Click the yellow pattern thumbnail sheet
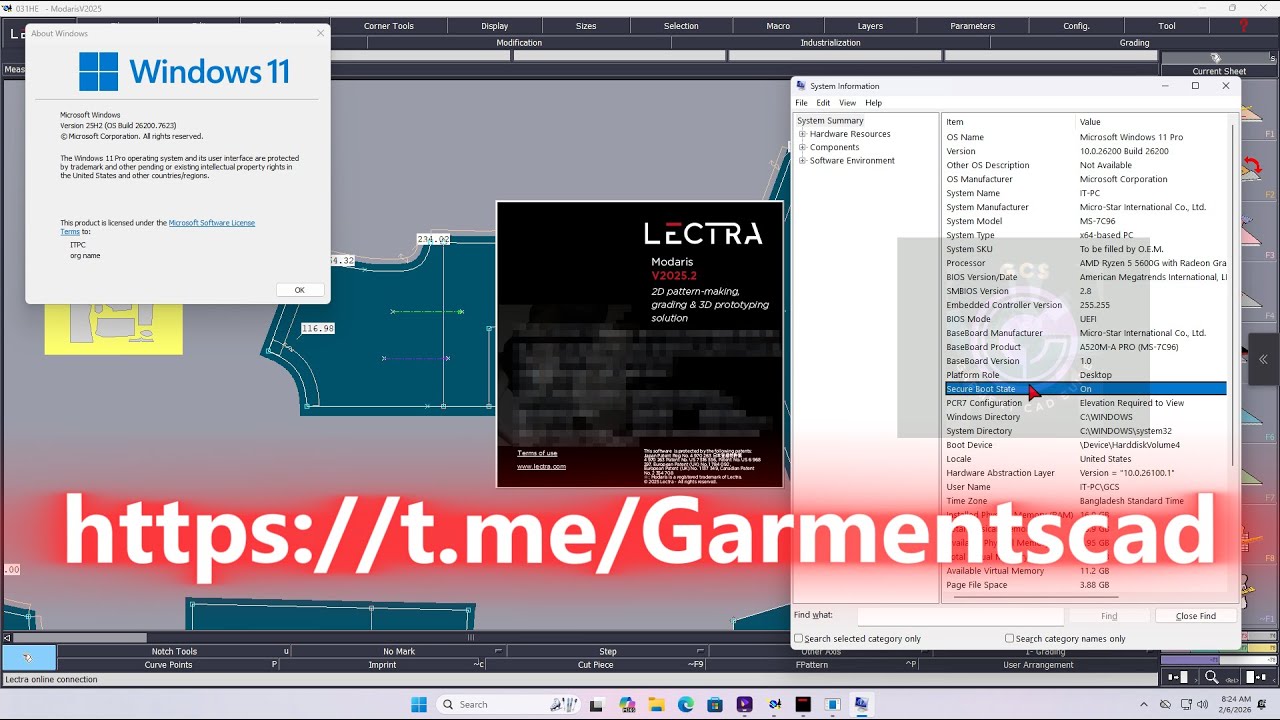 coord(113,329)
